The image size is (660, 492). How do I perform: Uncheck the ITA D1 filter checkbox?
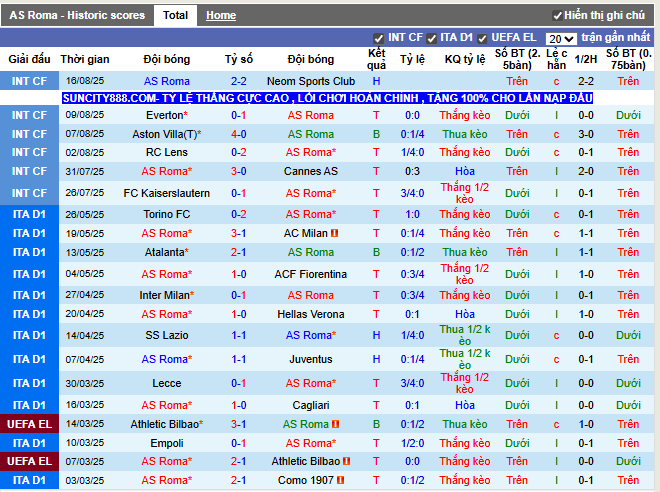431,39
